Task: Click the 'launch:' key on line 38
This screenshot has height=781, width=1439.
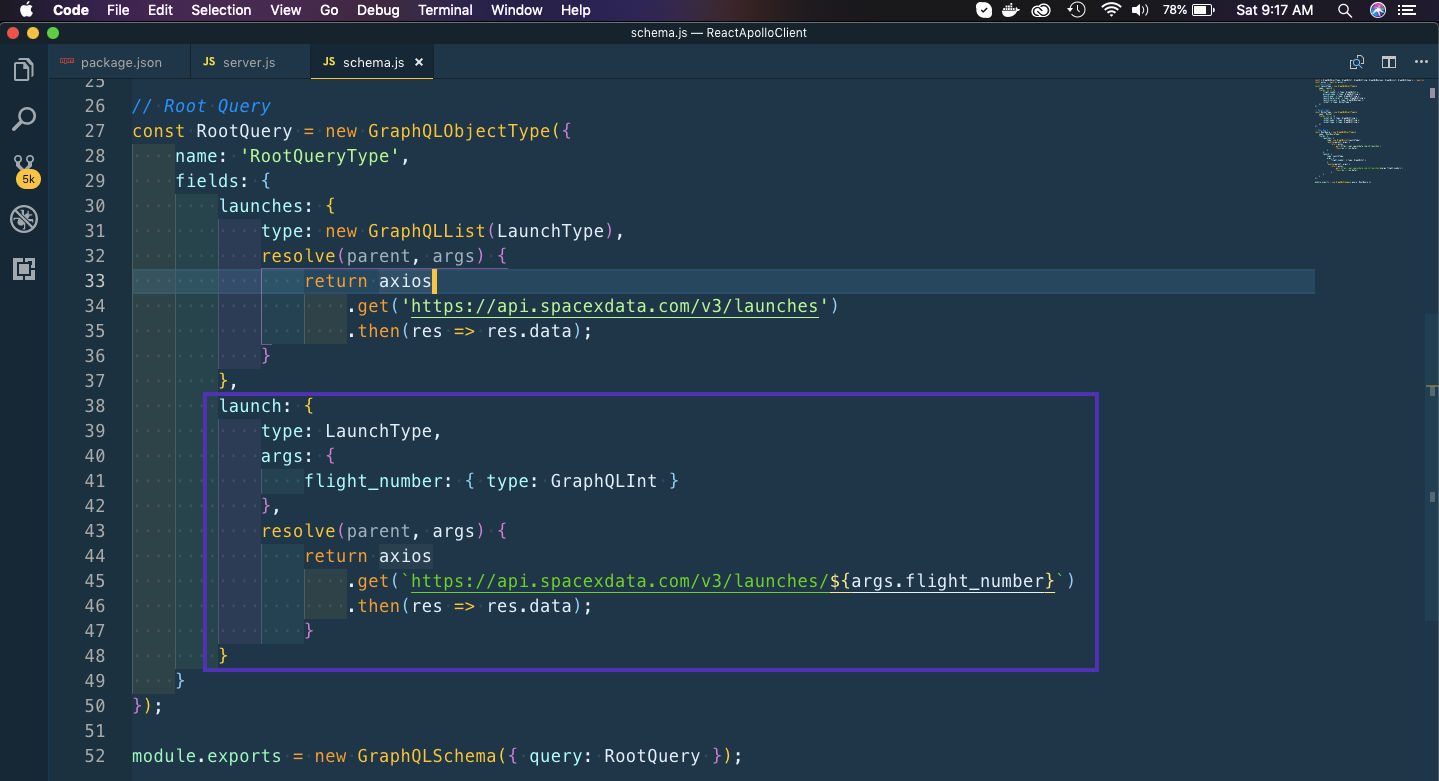Action: 255,406
